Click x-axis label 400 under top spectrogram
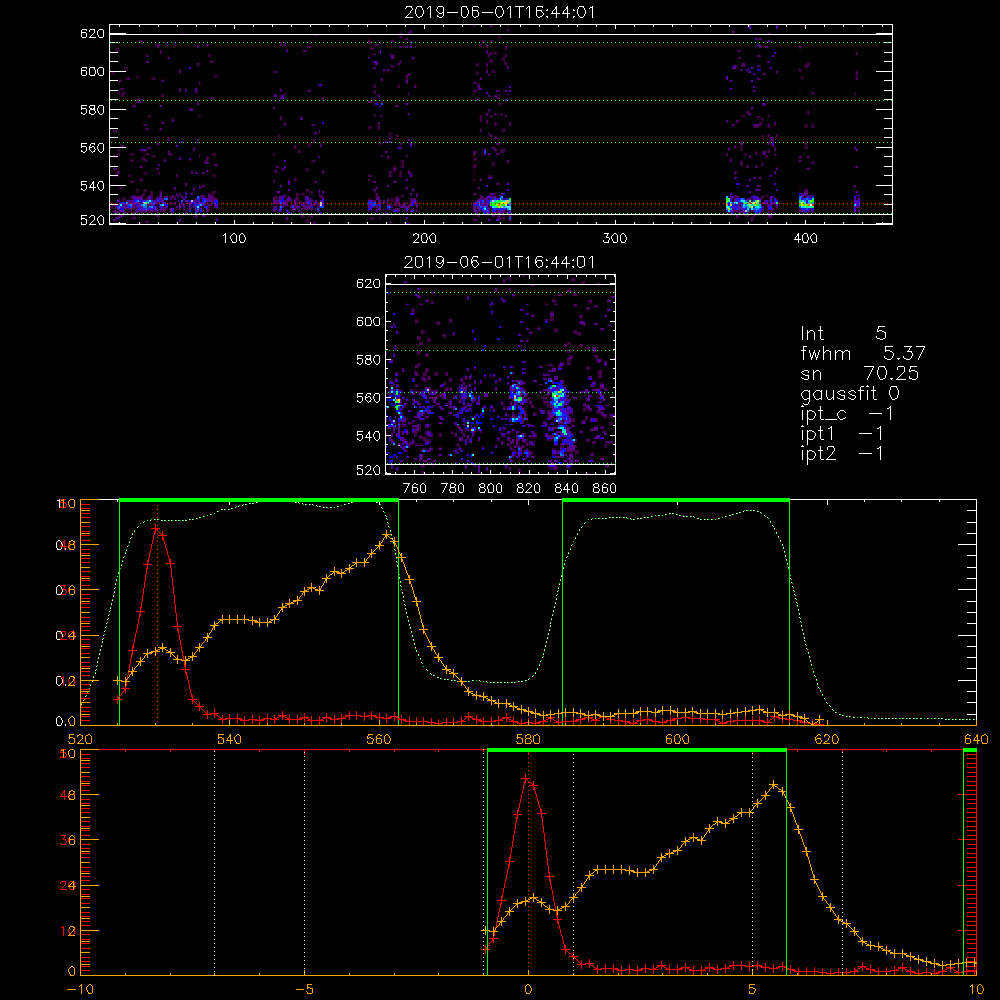The width and height of the screenshot is (1000, 1000). pyautogui.click(x=805, y=239)
